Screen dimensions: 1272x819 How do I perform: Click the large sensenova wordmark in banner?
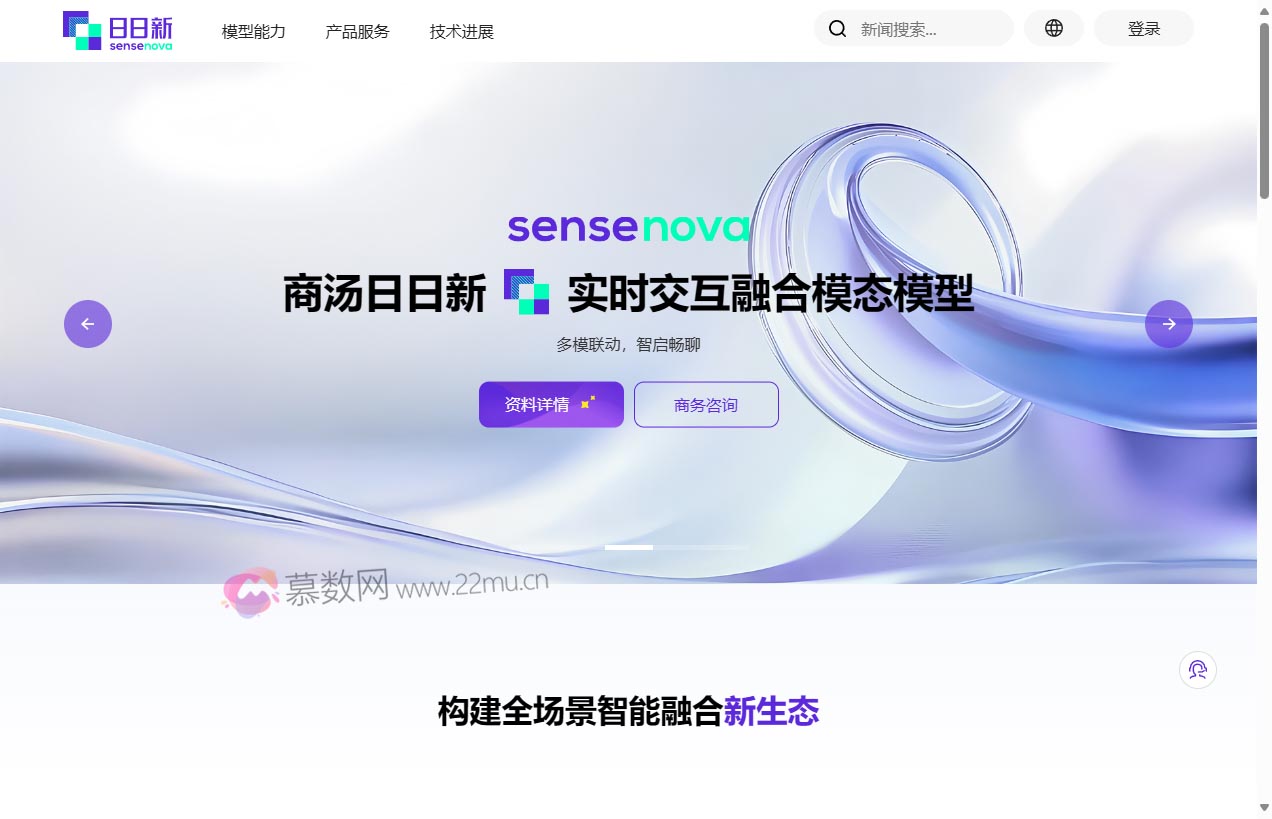pyautogui.click(x=629, y=228)
